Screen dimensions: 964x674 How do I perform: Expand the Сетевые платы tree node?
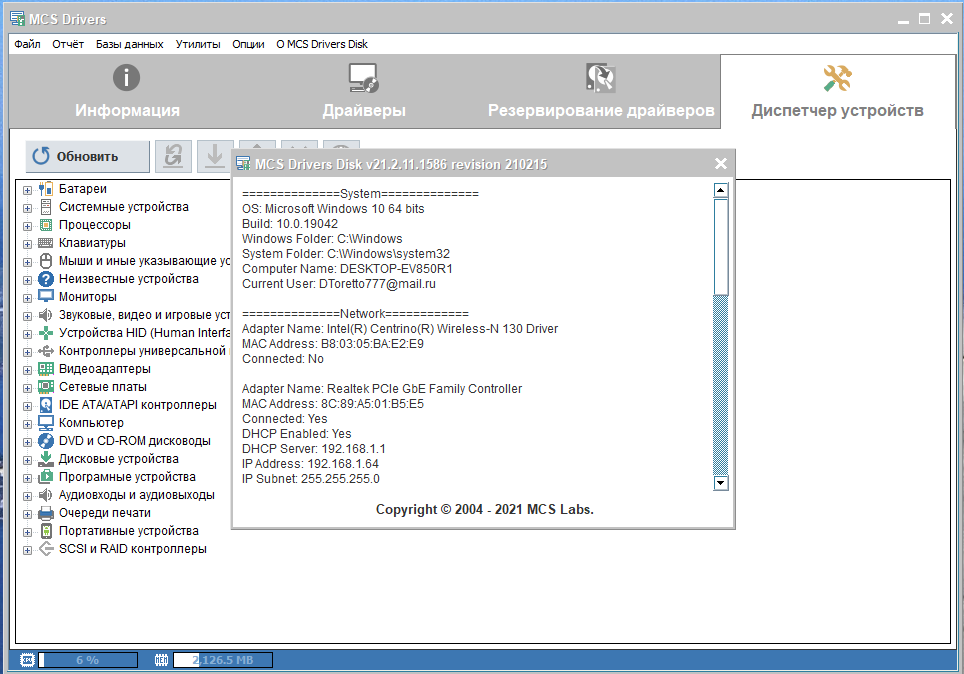(x=27, y=388)
